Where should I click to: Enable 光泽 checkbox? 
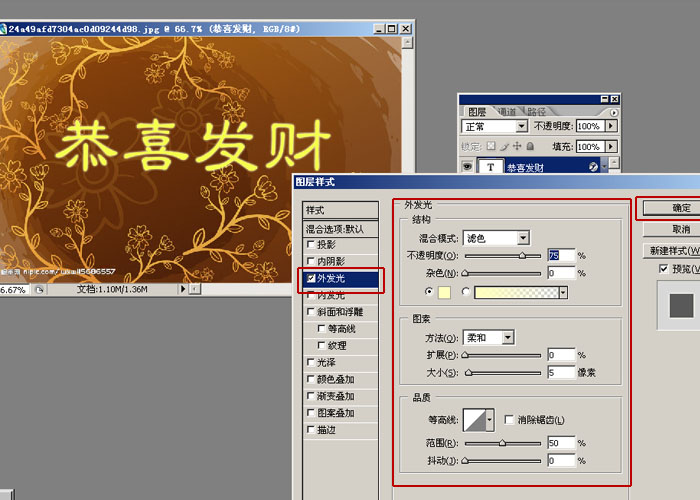point(311,362)
